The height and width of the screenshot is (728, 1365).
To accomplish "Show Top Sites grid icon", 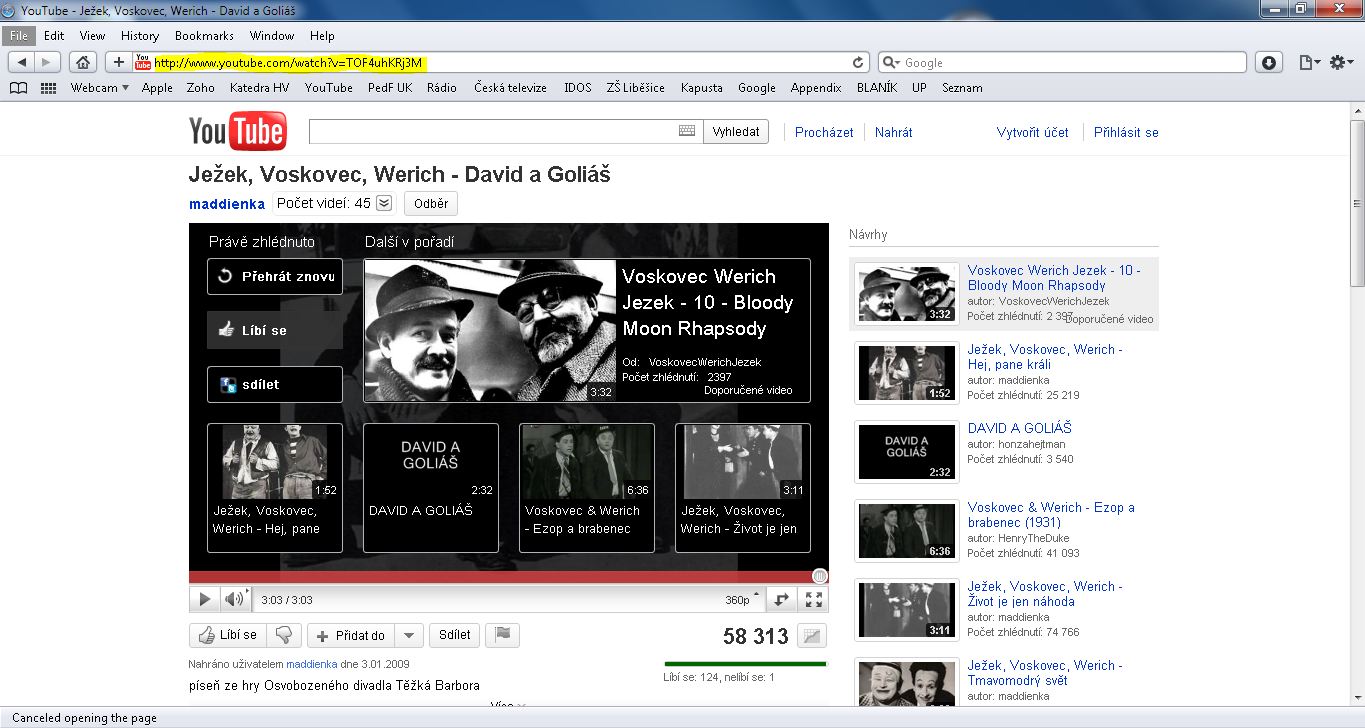I will (x=48, y=88).
